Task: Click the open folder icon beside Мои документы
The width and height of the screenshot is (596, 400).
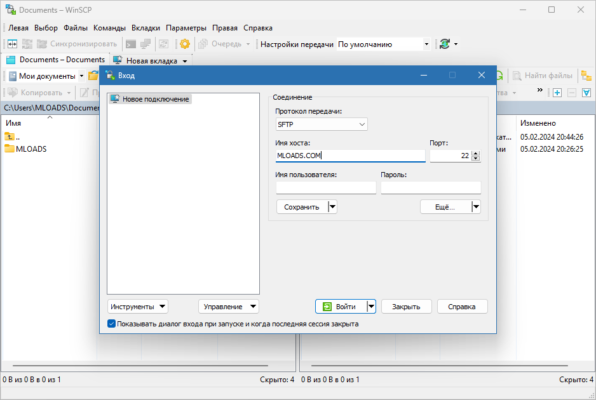Action: tap(93, 76)
